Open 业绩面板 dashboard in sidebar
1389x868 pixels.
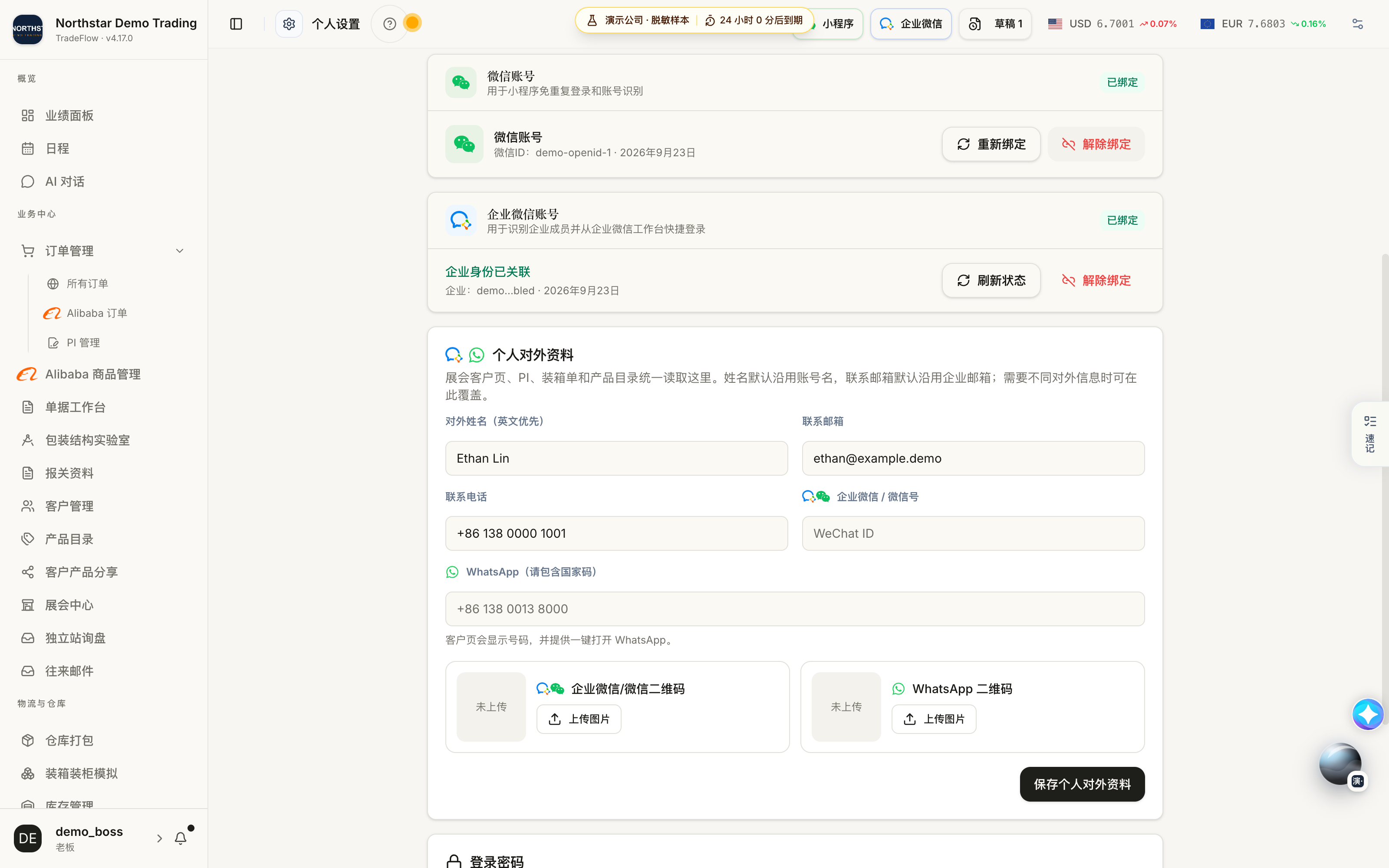[x=104, y=115]
